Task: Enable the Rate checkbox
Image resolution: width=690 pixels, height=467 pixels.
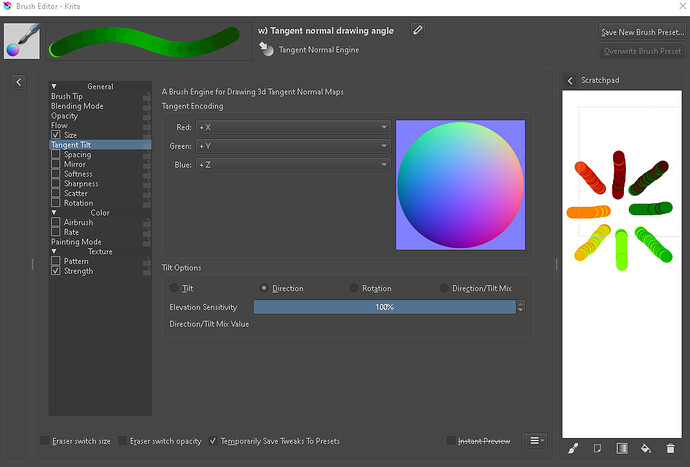Action: point(55,232)
